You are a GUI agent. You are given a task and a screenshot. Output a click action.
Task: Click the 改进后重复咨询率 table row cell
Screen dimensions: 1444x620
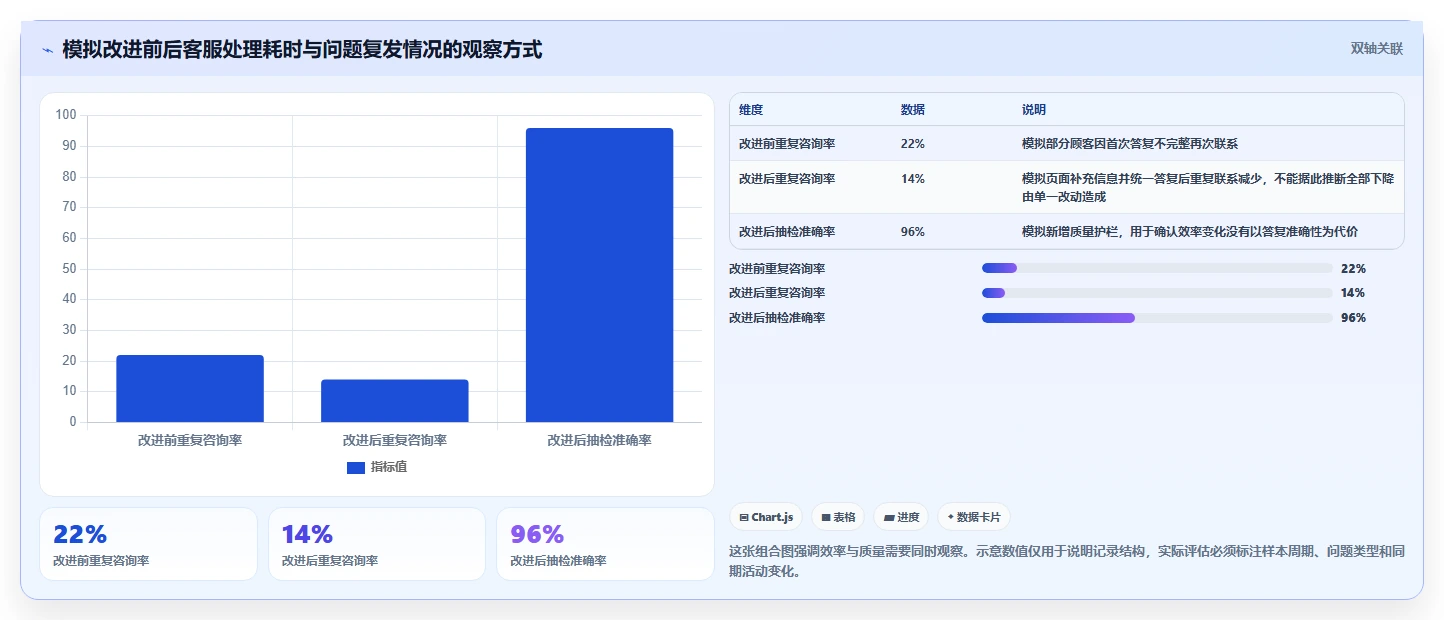point(787,178)
